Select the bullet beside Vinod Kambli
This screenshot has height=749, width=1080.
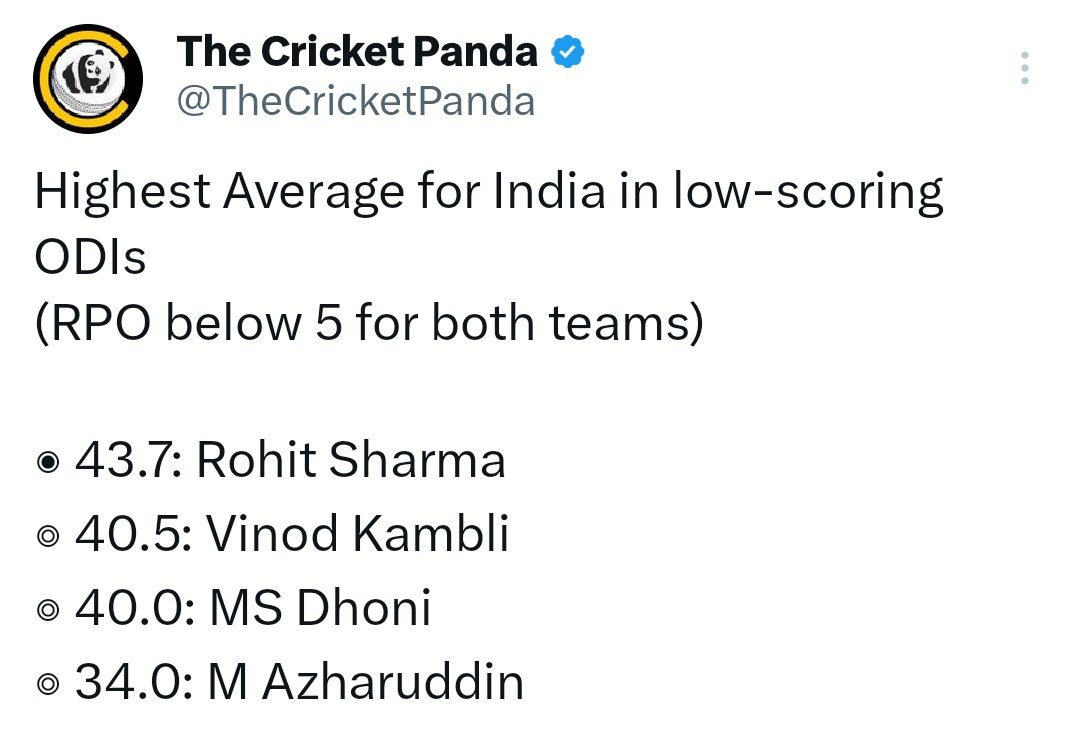tap(48, 536)
